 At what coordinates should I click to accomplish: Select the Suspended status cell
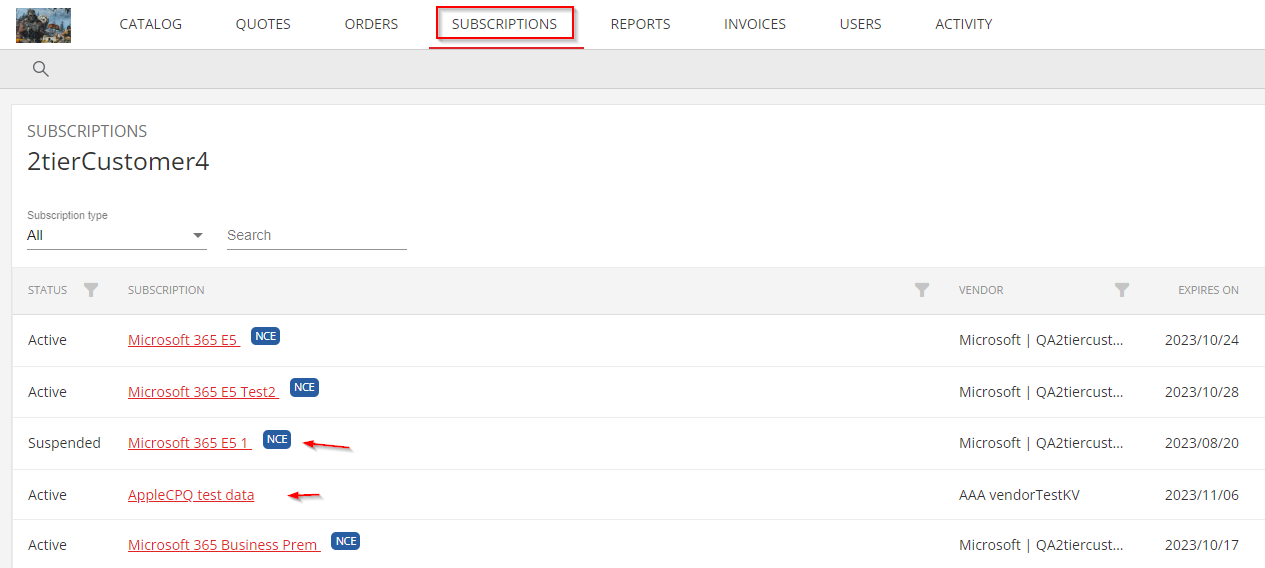[64, 443]
